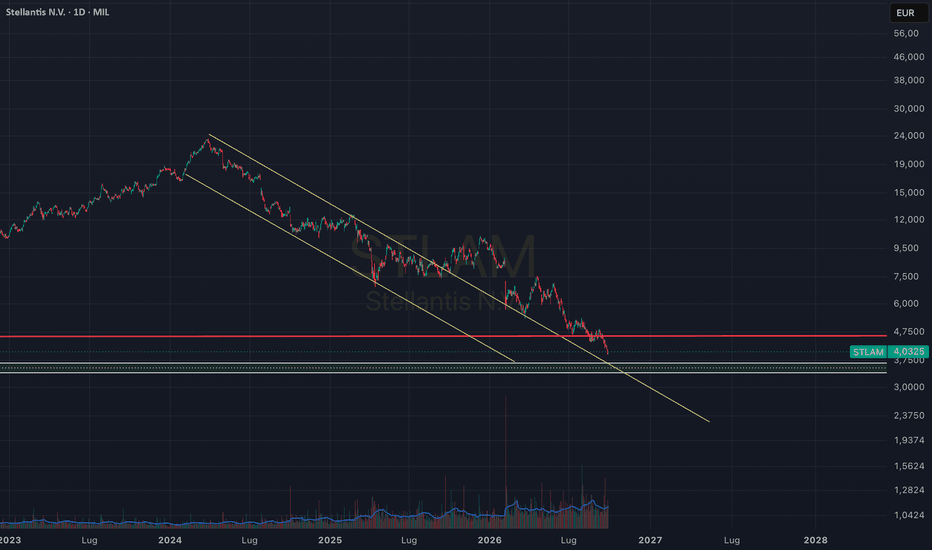Click the 56,00 price axis label

tap(906, 33)
